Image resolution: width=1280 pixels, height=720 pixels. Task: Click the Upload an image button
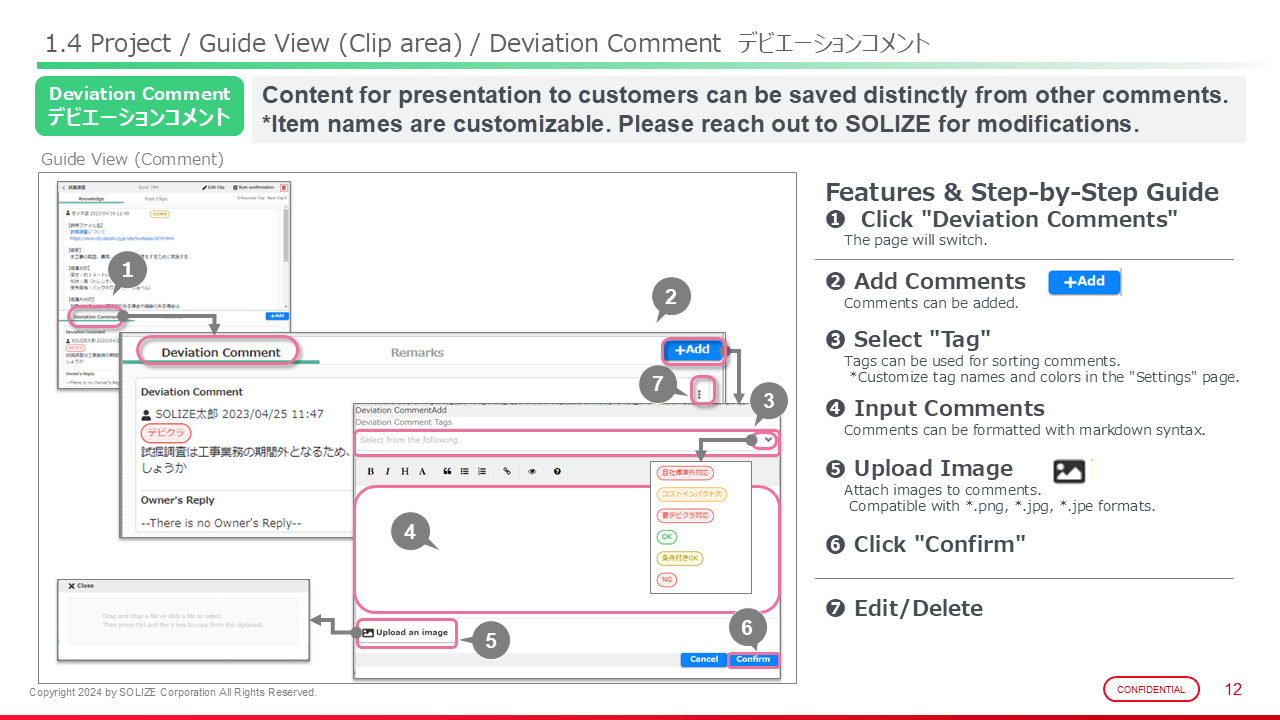pyautogui.click(x=406, y=632)
